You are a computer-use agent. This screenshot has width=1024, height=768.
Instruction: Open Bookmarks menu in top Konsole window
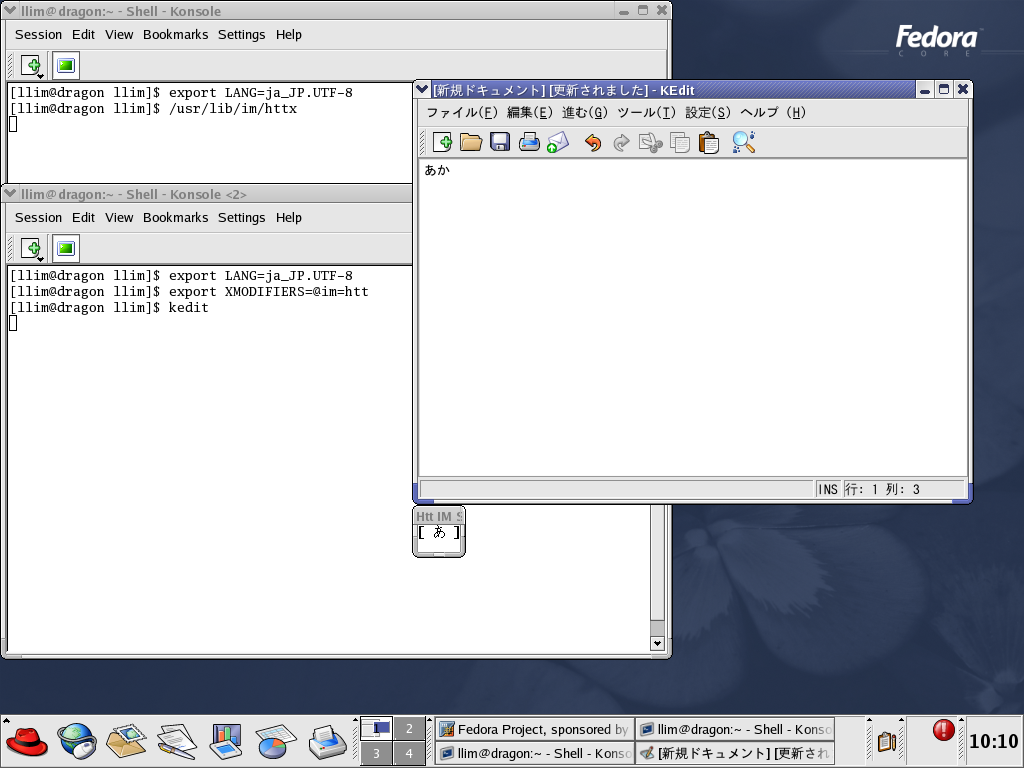[x=175, y=35]
